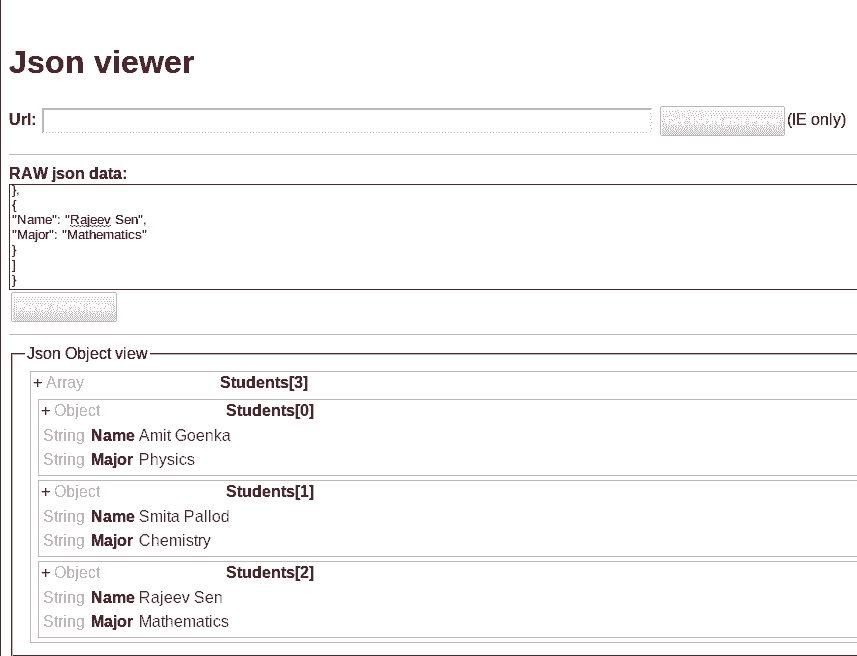Click the Json viewer heading
The image size is (857, 656).
102,62
